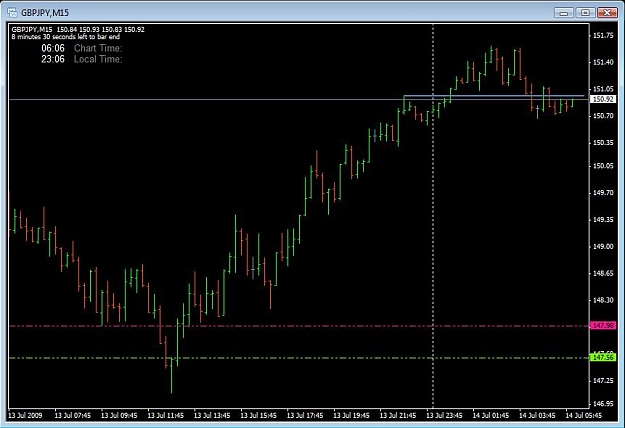Click the 148.65 price scale value
Image resolution: width=625 pixels, height=428 pixels.
(603, 273)
